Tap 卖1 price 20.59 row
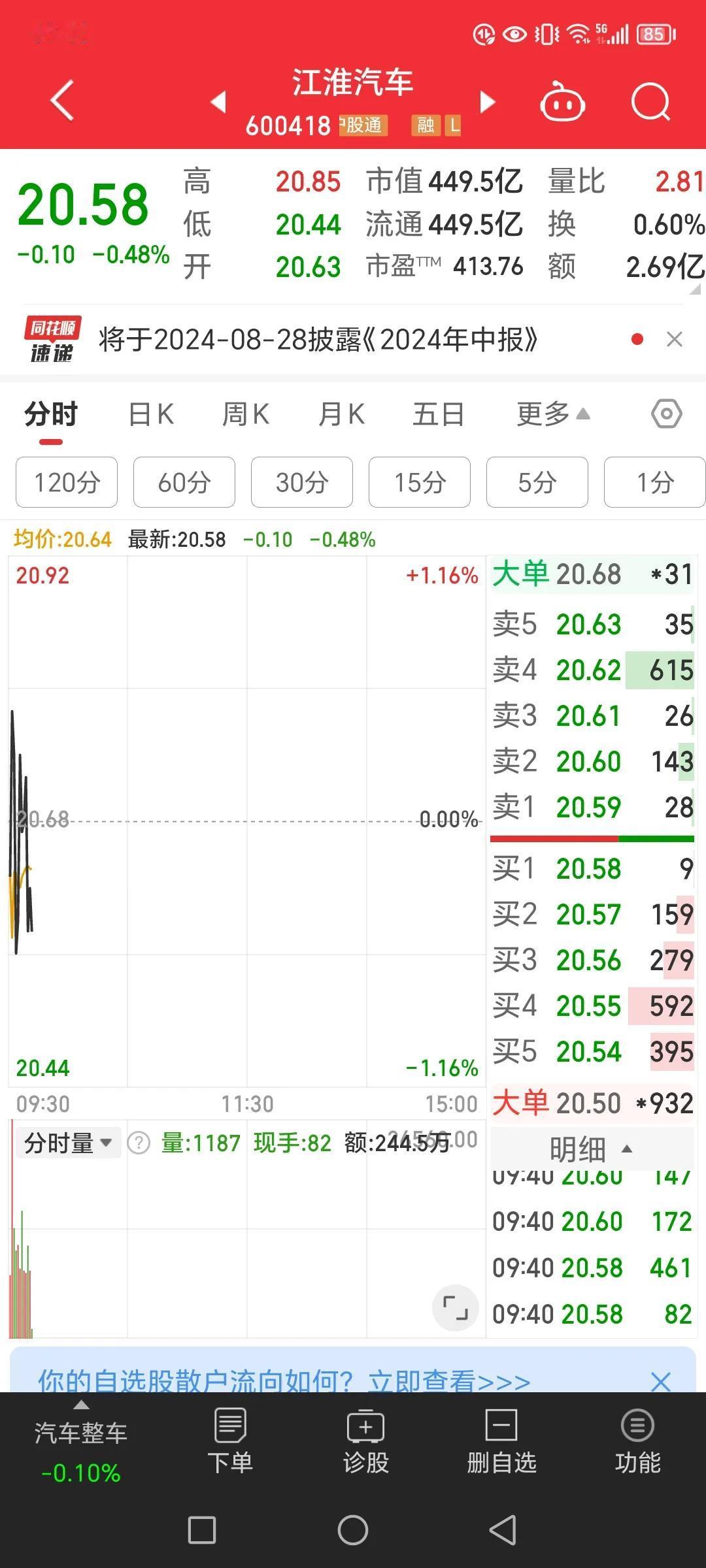The image size is (706, 1568). tap(592, 807)
